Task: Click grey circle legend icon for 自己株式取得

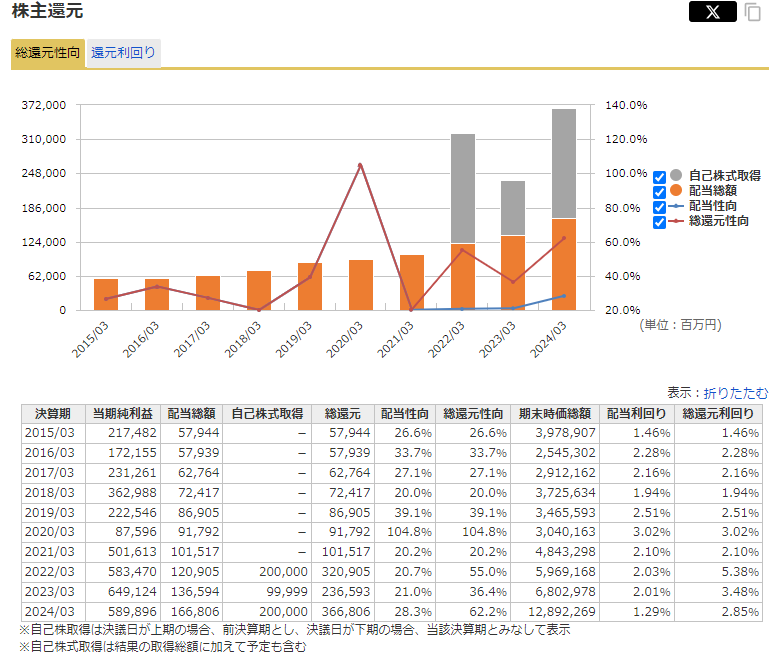Action: [x=676, y=175]
